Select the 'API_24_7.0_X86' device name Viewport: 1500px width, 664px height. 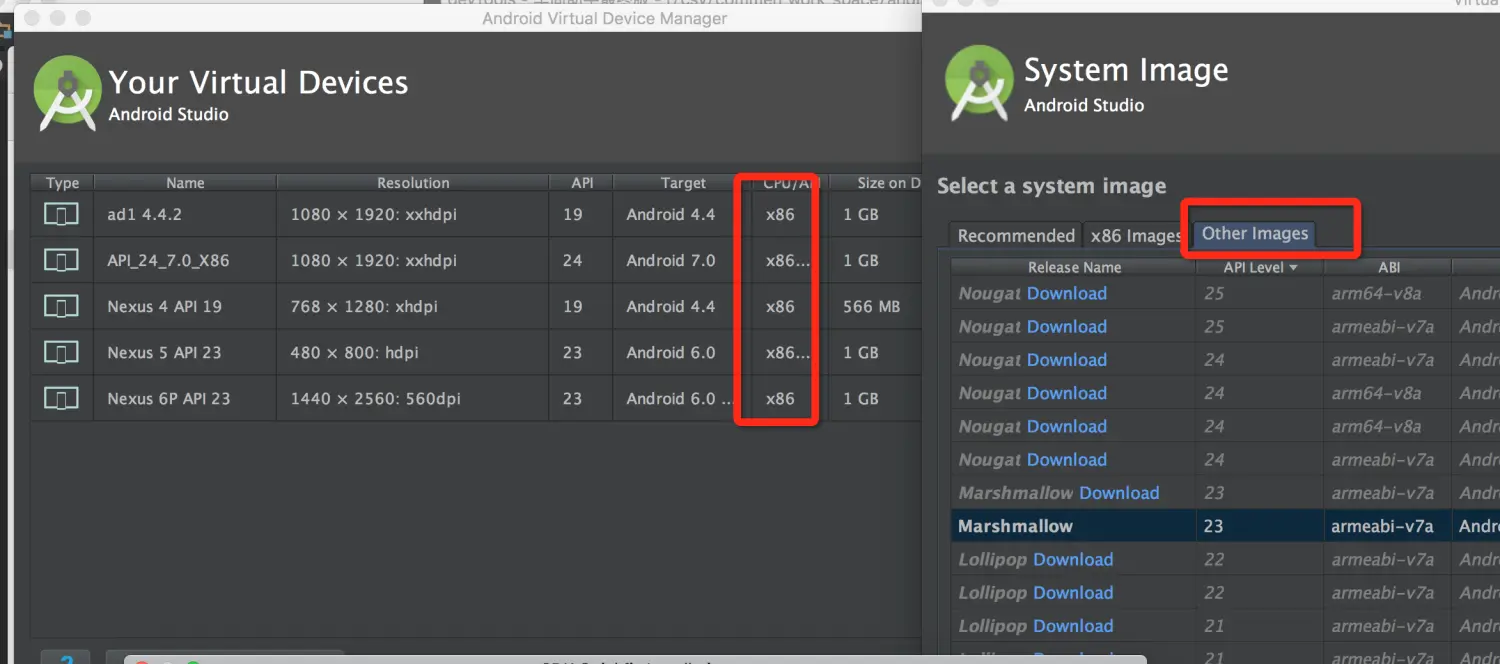coord(168,261)
